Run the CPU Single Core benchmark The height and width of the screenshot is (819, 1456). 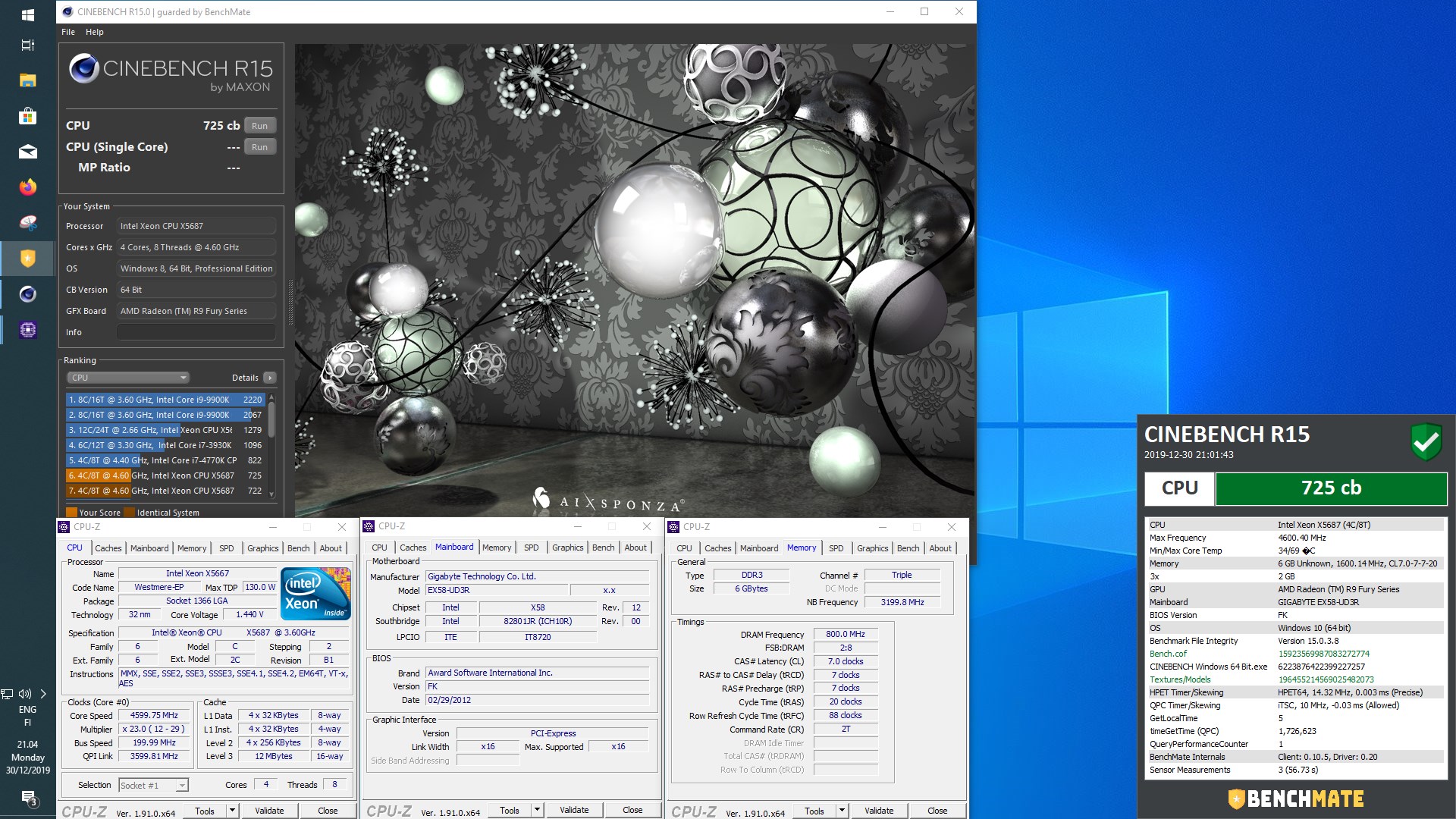[259, 147]
